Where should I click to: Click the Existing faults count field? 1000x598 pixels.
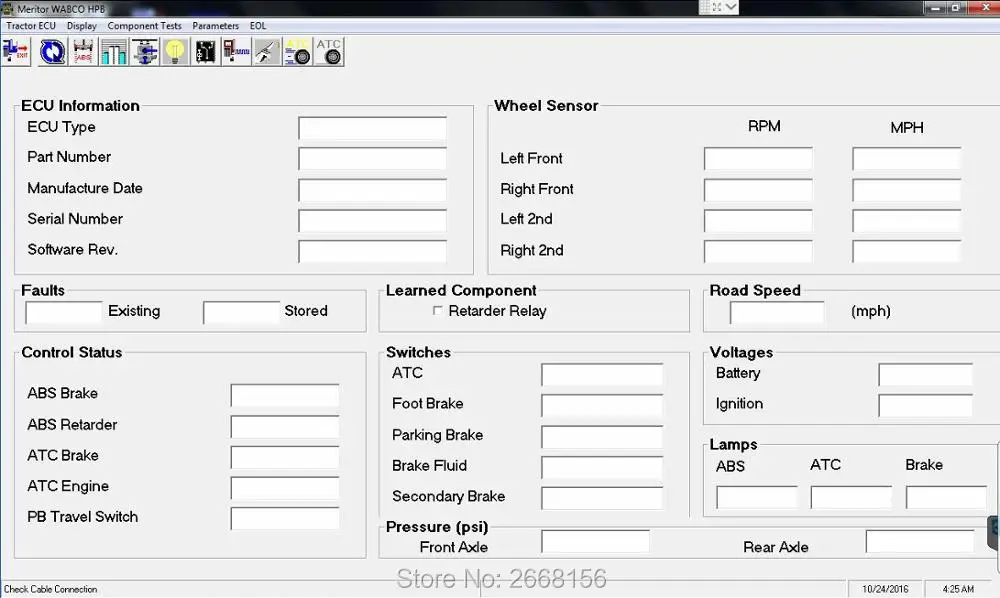tap(64, 312)
